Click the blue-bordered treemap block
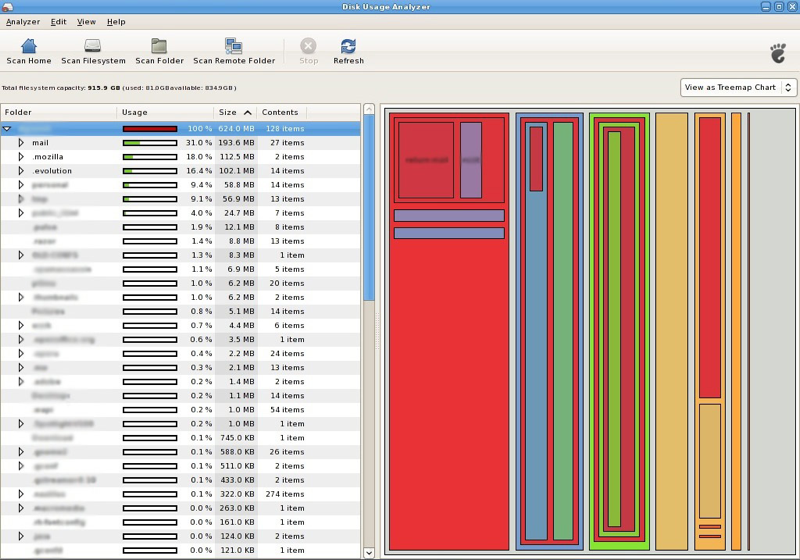Viewport: 800px width, 560px height. click(x=549, y=332)
